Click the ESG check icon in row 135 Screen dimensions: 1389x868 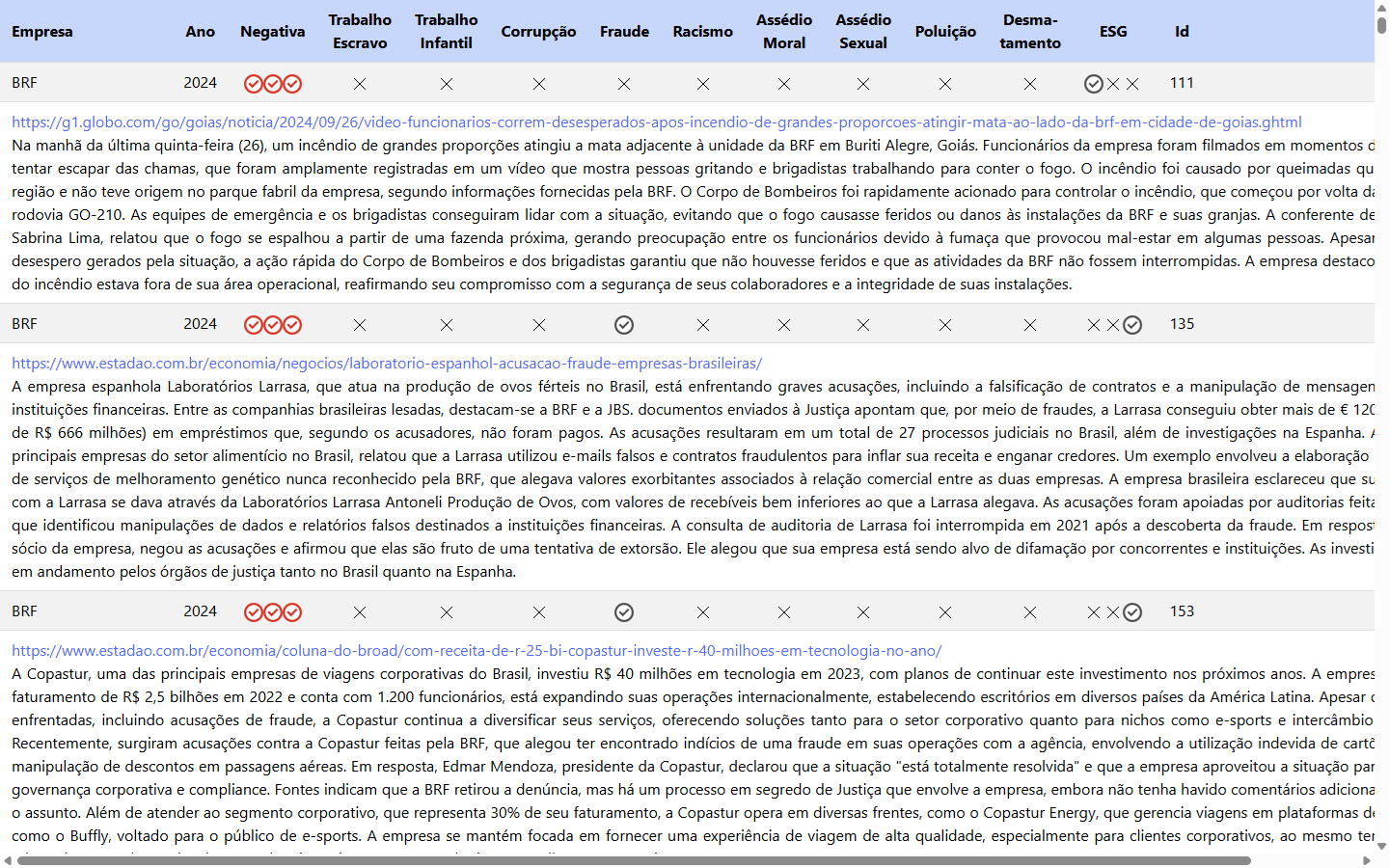(x=1132, y=325)
